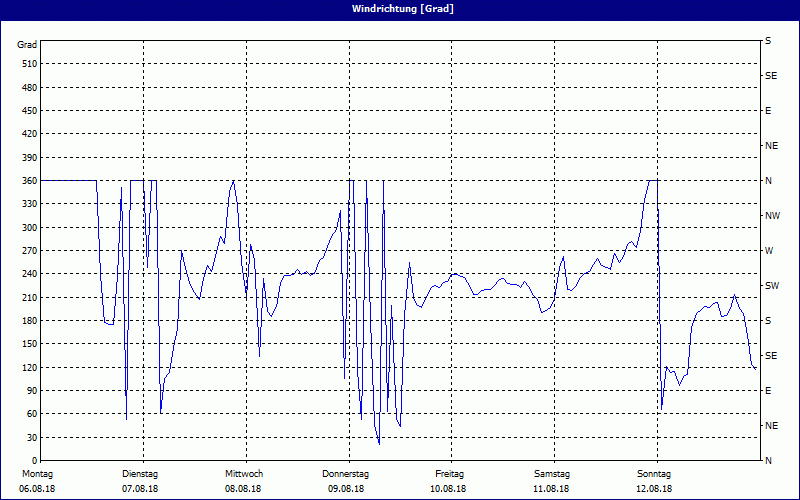Click the "Samstag" day label
The image size is (800, 500).
(x=552, y=474)
